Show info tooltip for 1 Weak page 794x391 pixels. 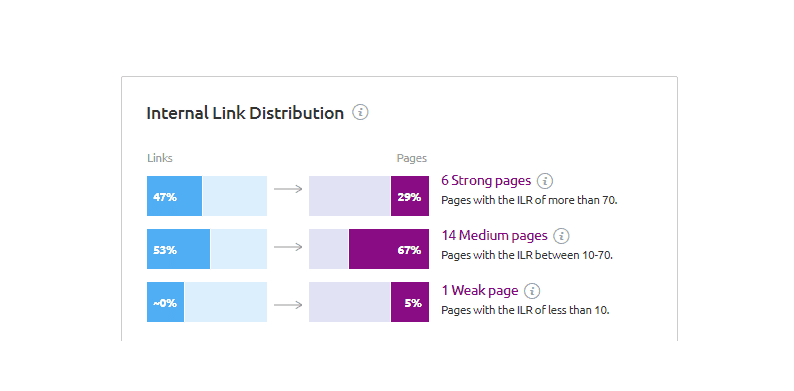coord(532,291)
